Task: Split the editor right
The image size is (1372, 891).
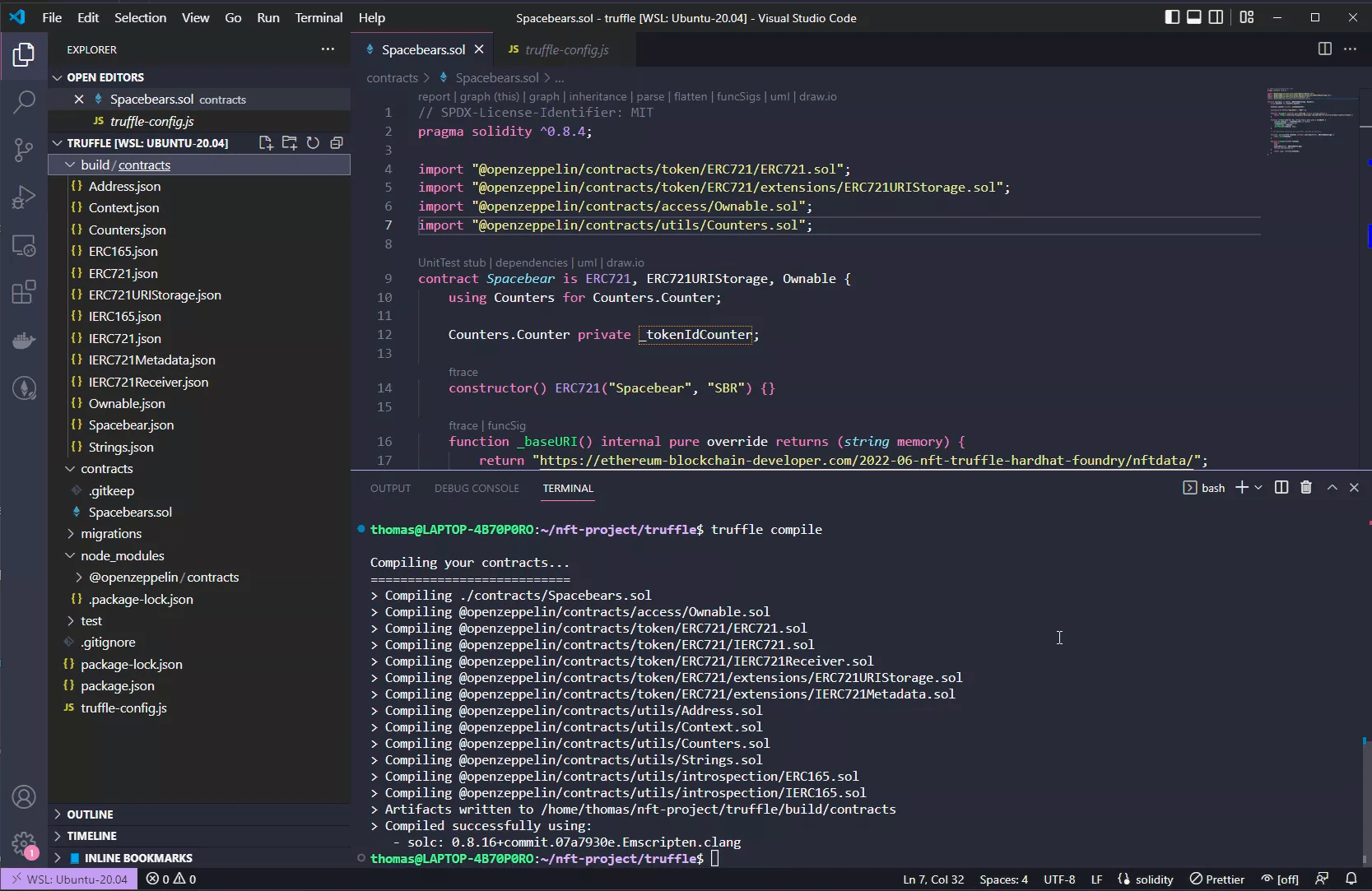Action: (x=1324, y=49)
